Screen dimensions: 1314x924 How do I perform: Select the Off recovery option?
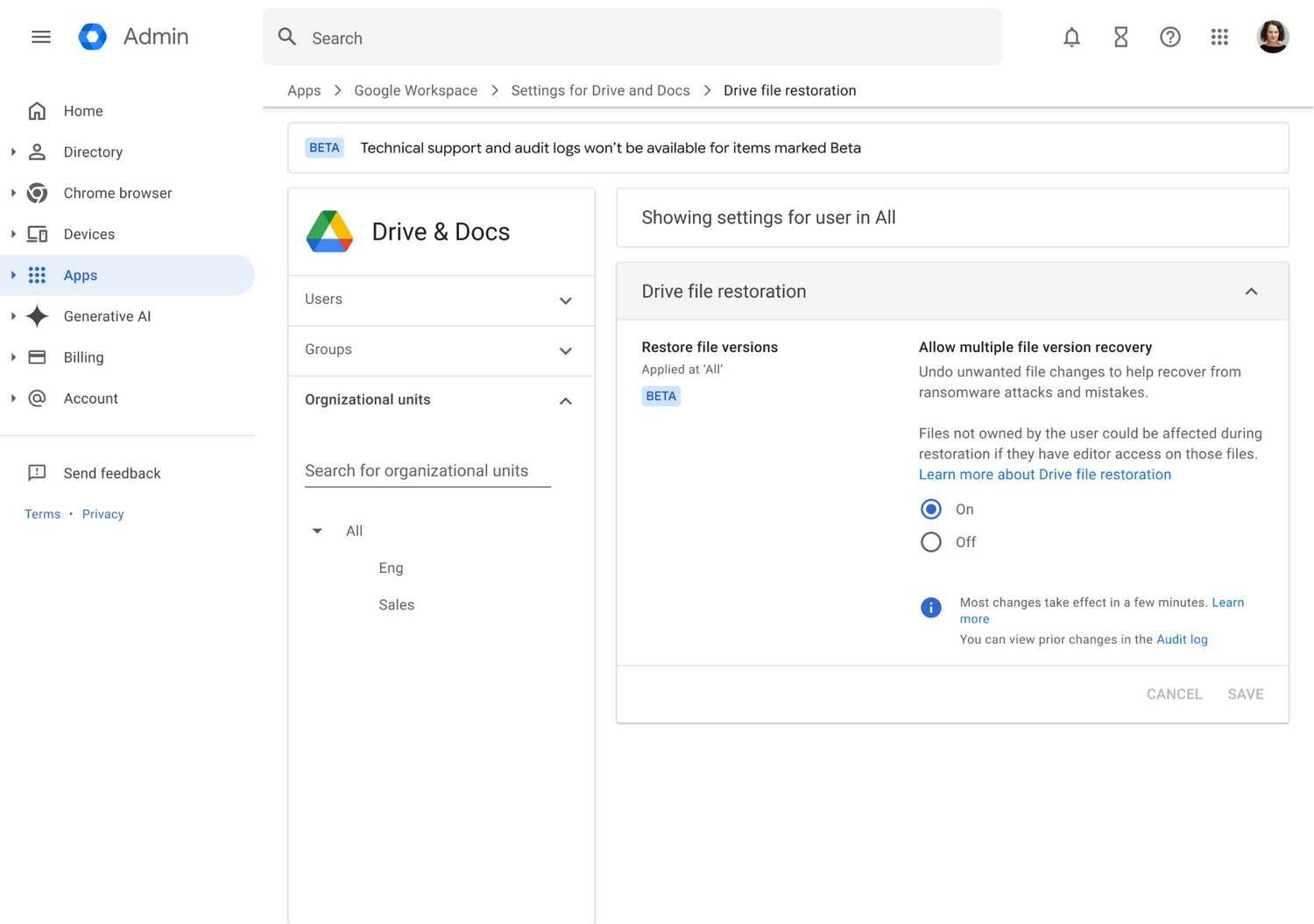930,541
